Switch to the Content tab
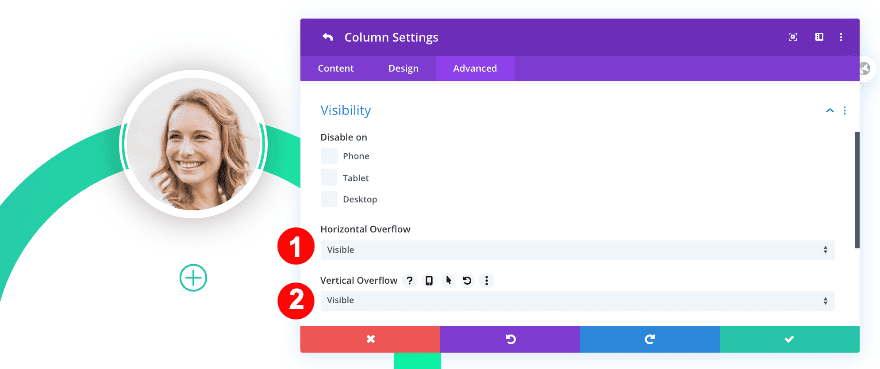The width and height of the screenshot is (880, 369). tap(336, 69)
